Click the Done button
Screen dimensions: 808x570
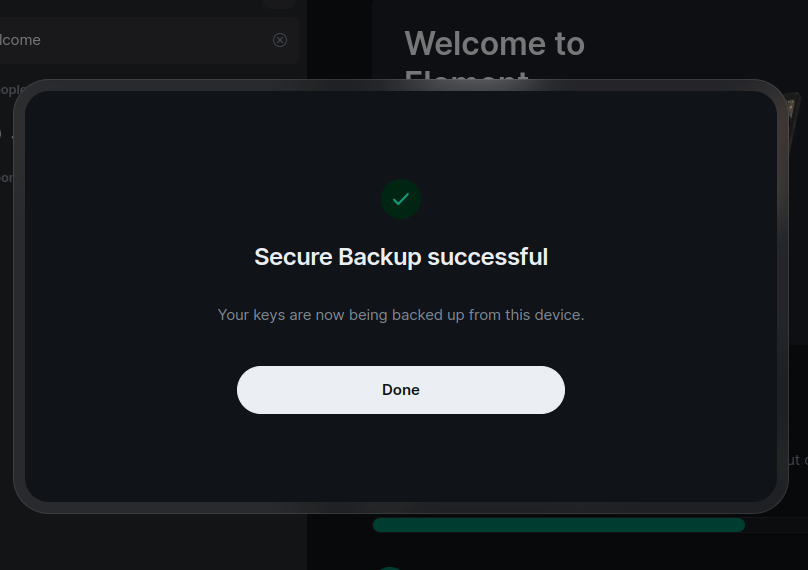400,390
